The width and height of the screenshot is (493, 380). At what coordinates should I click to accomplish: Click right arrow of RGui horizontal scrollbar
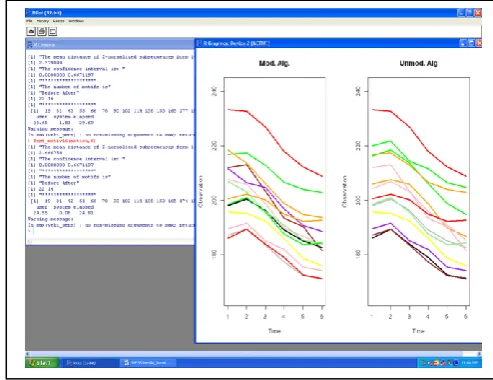479,354
